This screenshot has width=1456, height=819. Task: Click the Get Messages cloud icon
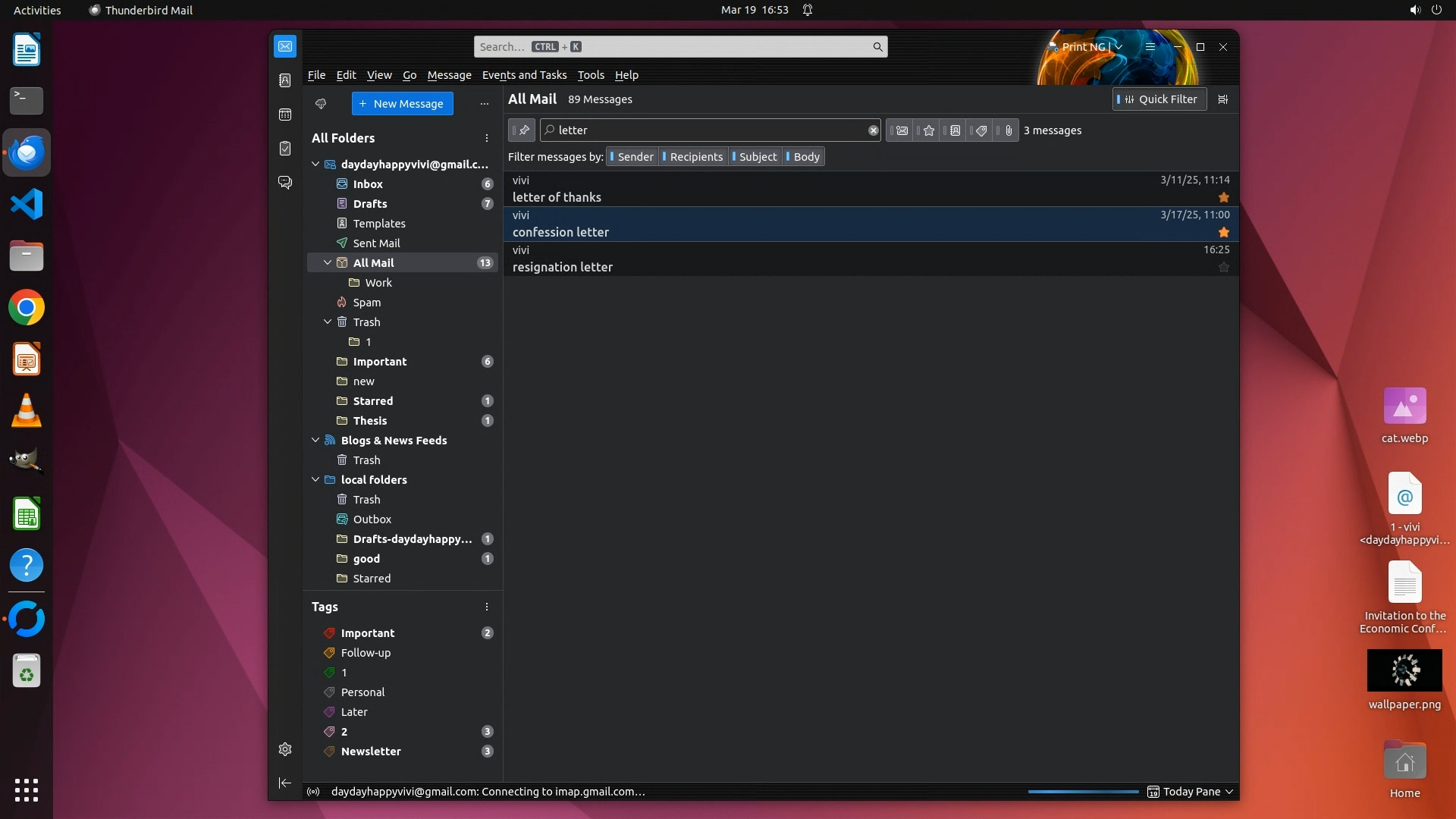(321, 104)
